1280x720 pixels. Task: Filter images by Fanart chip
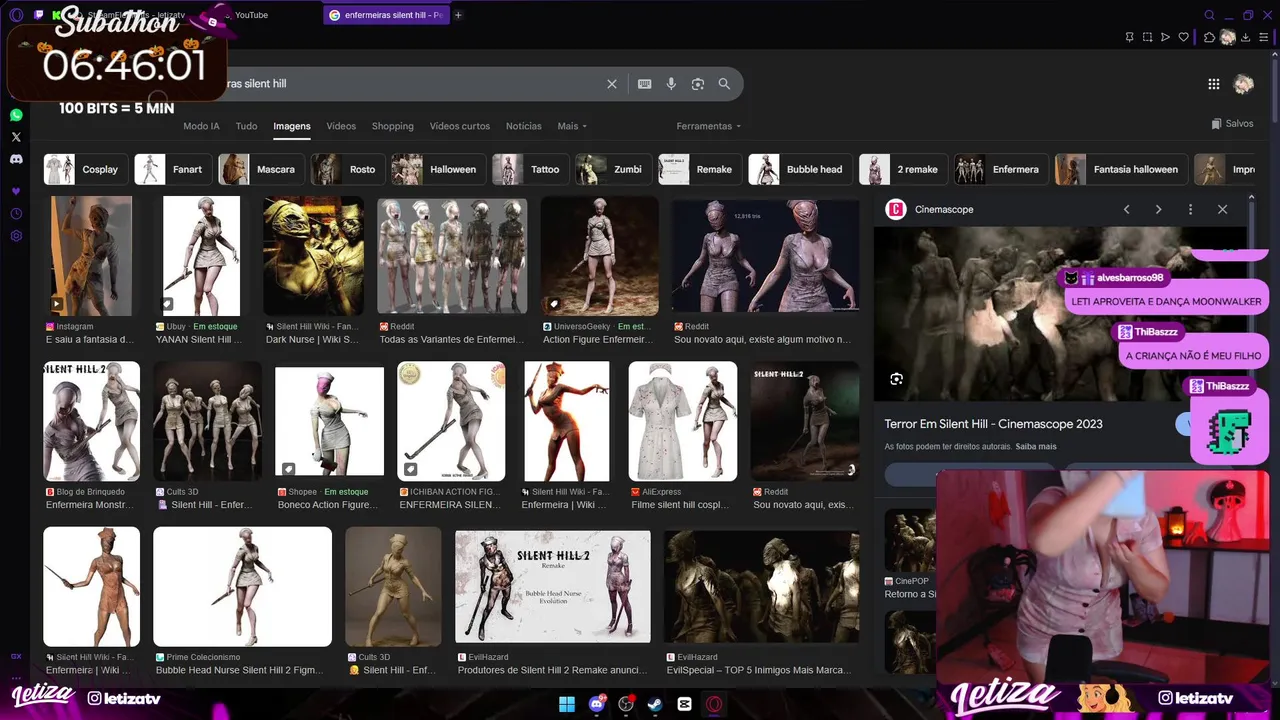tap(172, 169)
